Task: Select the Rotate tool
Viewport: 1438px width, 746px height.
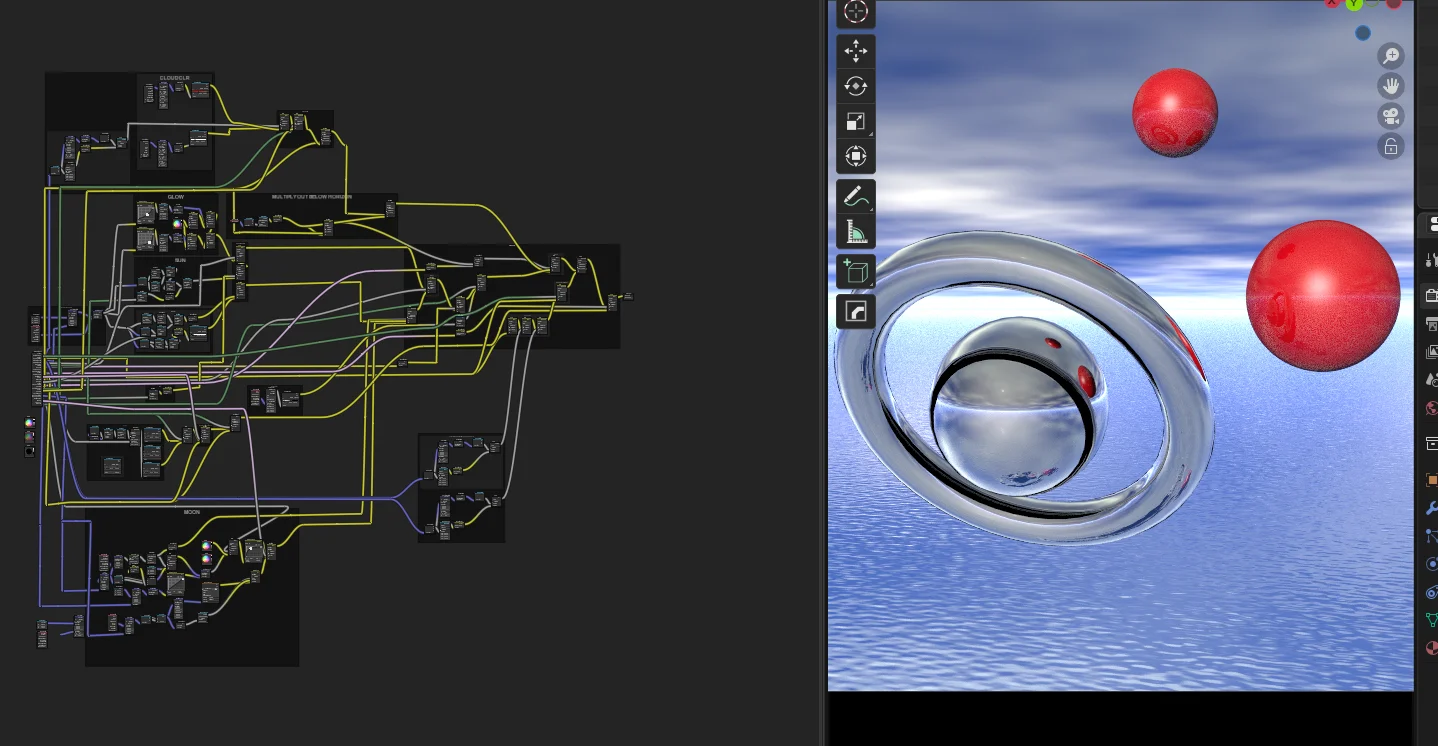Action: point(856,86)
